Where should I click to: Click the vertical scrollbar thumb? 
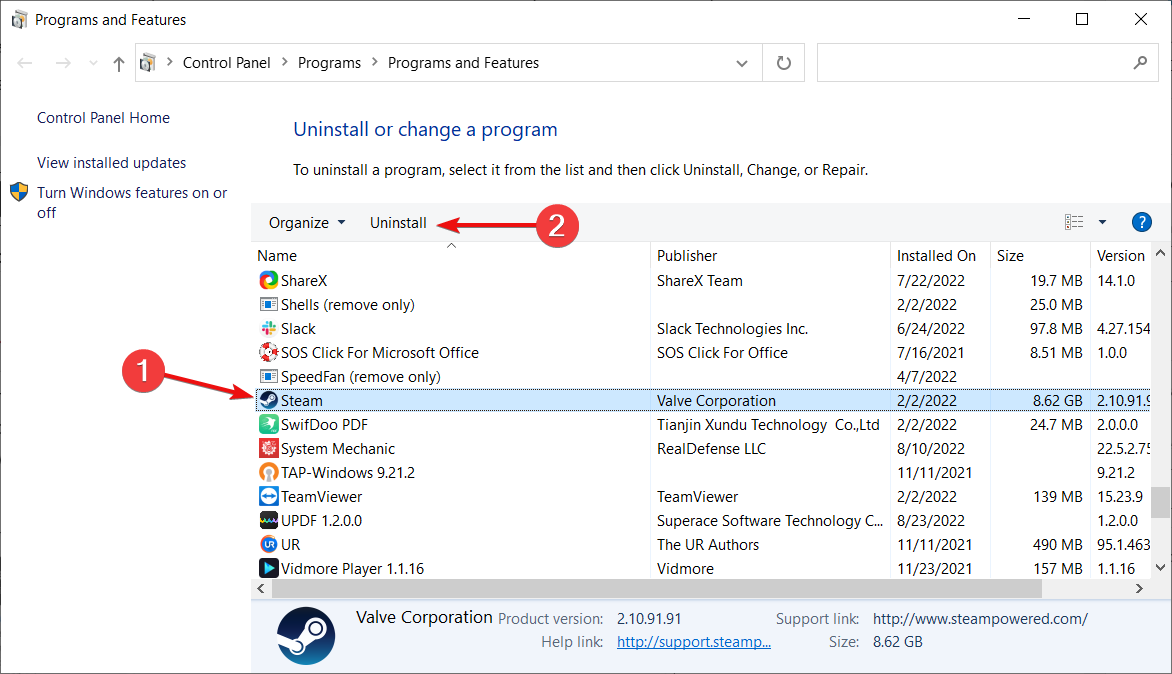pyautogui.click(x=1160, y=502)
